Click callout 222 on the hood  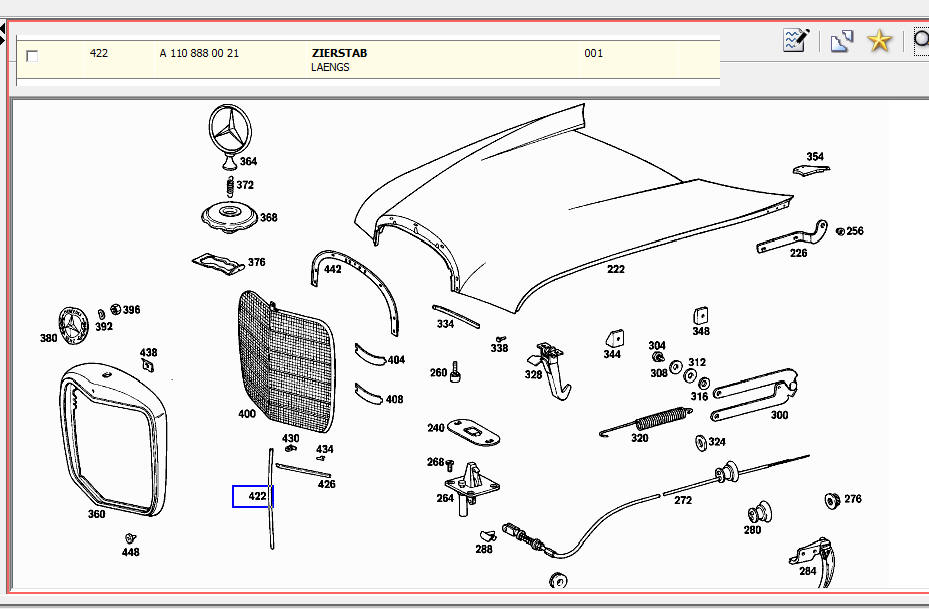pyautogui.click(x=615, y=270)
